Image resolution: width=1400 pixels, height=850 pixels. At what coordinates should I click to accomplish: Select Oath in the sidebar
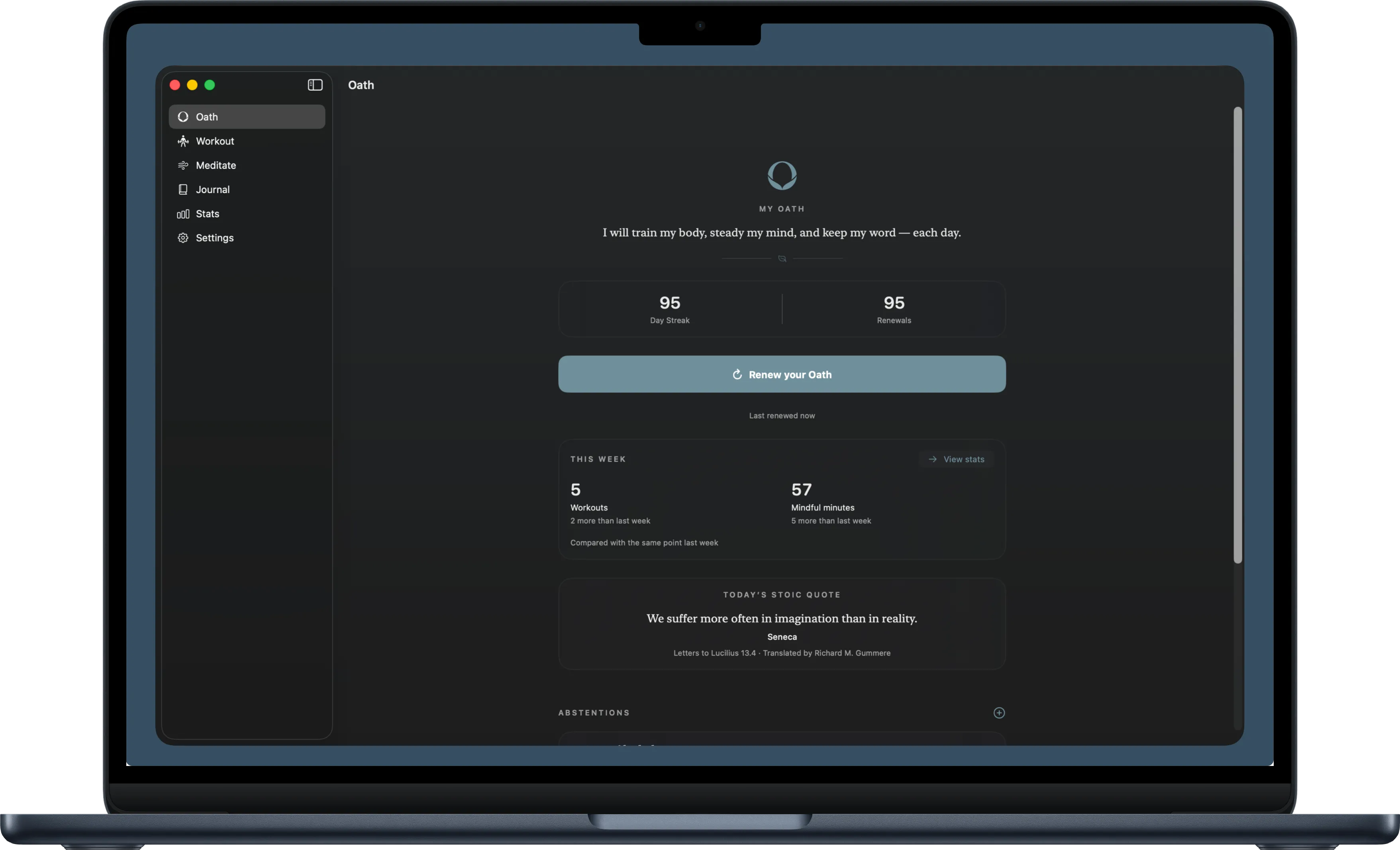tap(247, 116)
